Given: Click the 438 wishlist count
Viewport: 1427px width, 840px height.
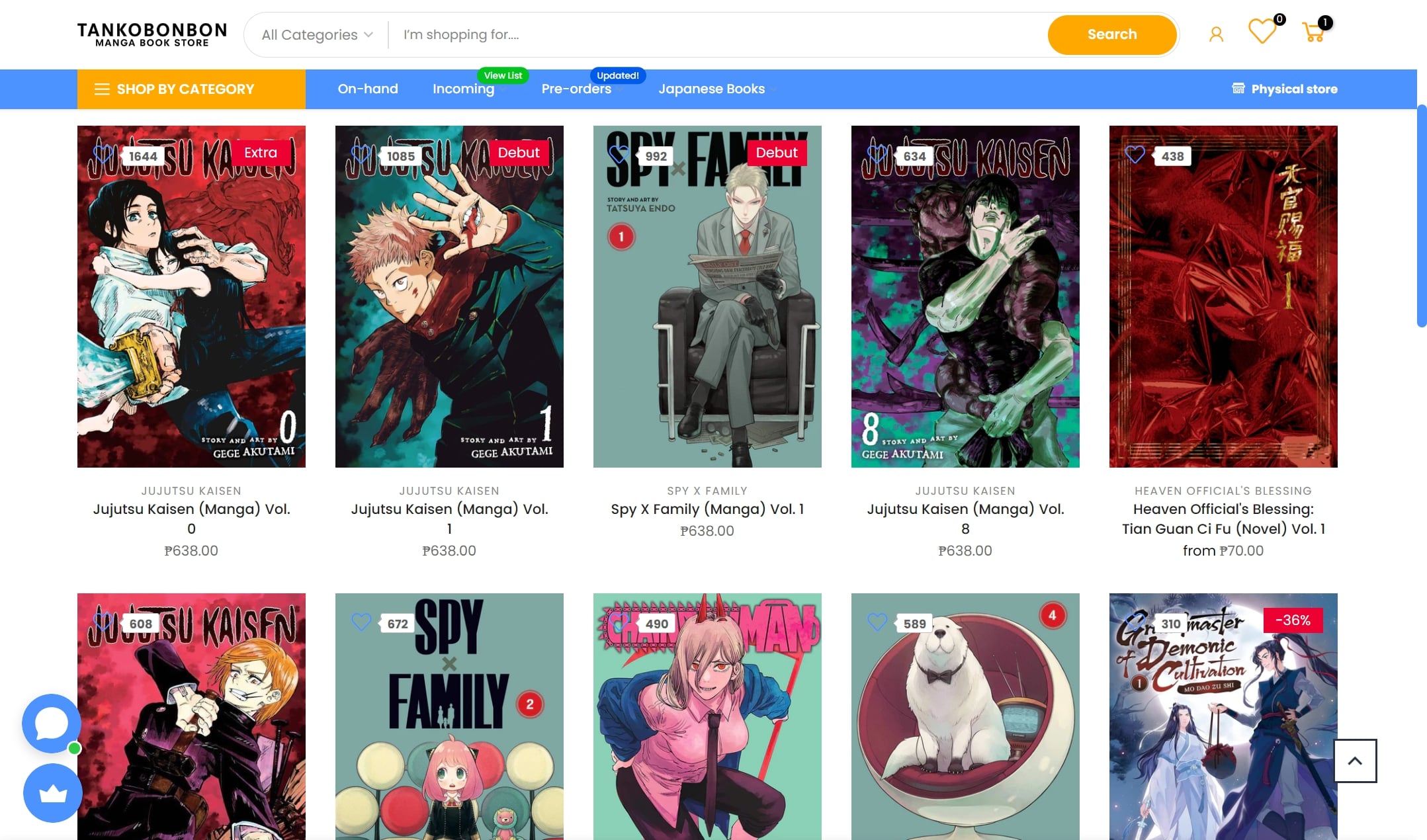Looking at the screenshot, I should click(x=1172, y=156).
